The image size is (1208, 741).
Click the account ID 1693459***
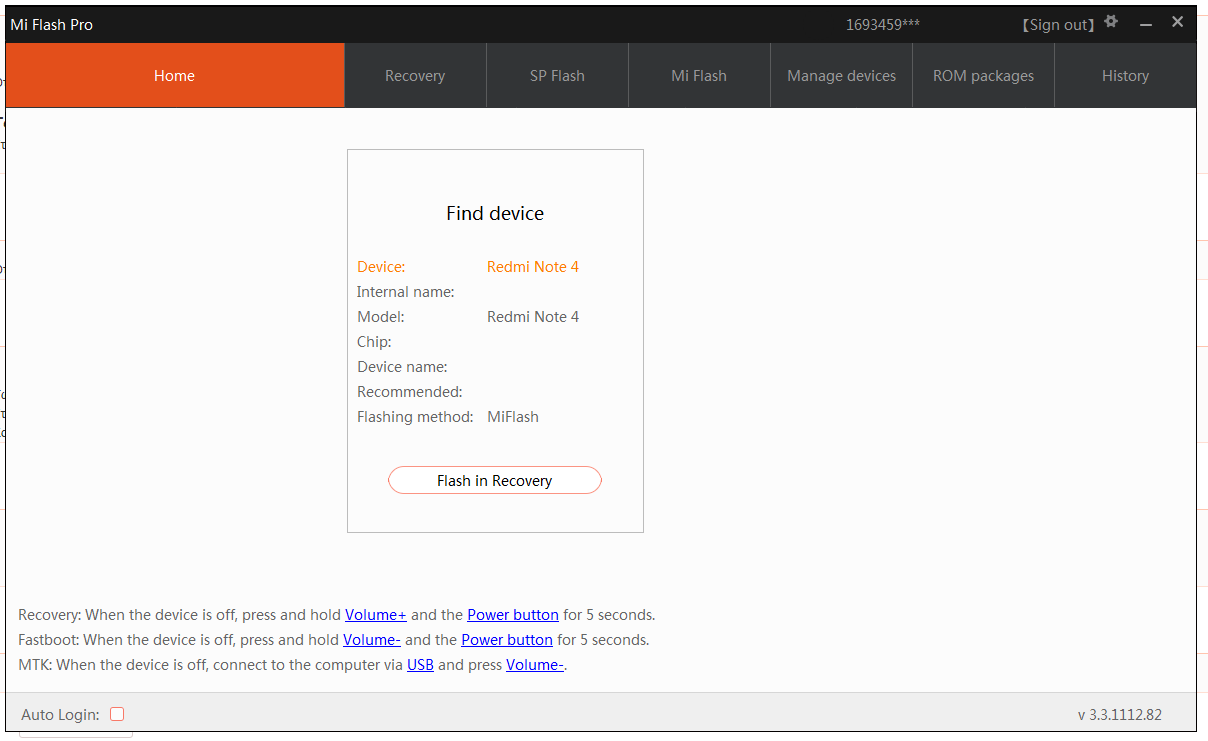[x=882, y=25]
